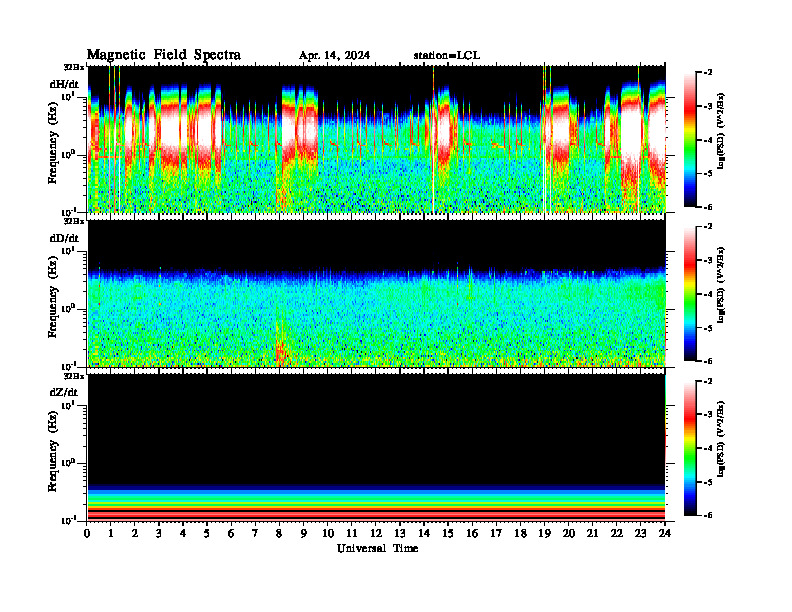Viewport: 792px width, 612px height.
Task: Click the "-5" tick on the dD/dt color bar
Action: point(708,328)
